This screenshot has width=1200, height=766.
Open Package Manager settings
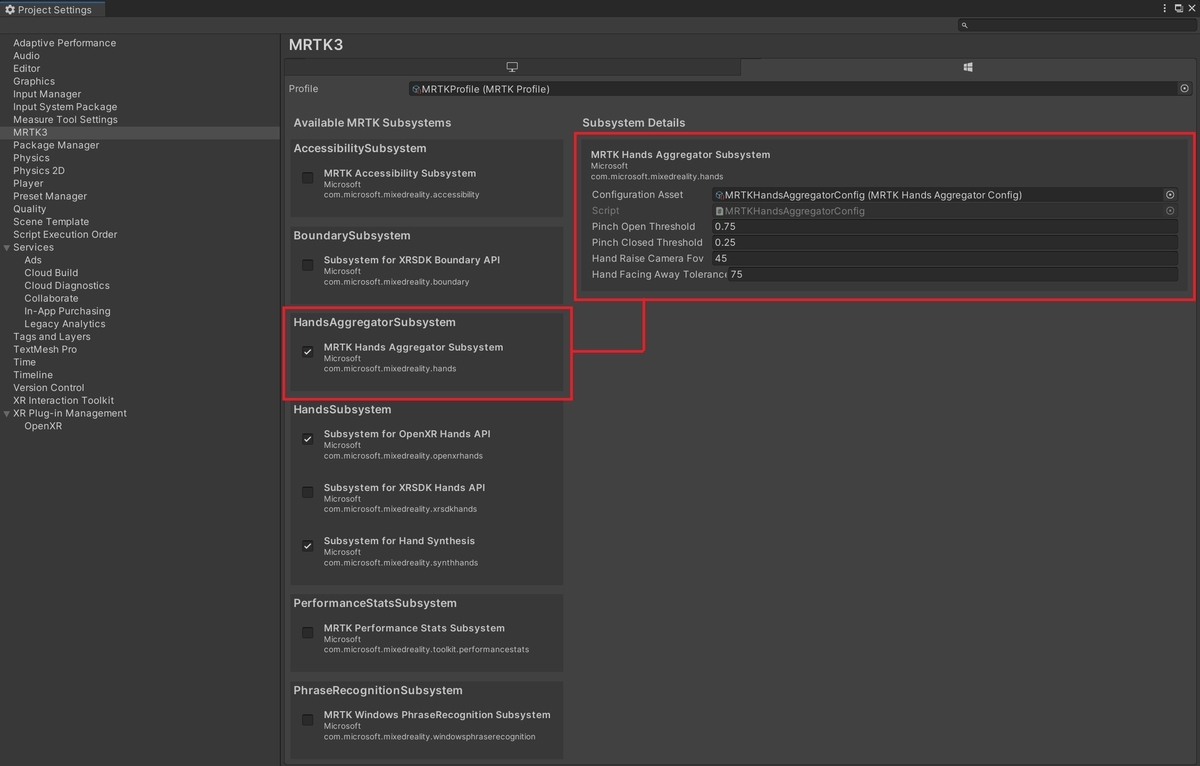tap(56, 145)
